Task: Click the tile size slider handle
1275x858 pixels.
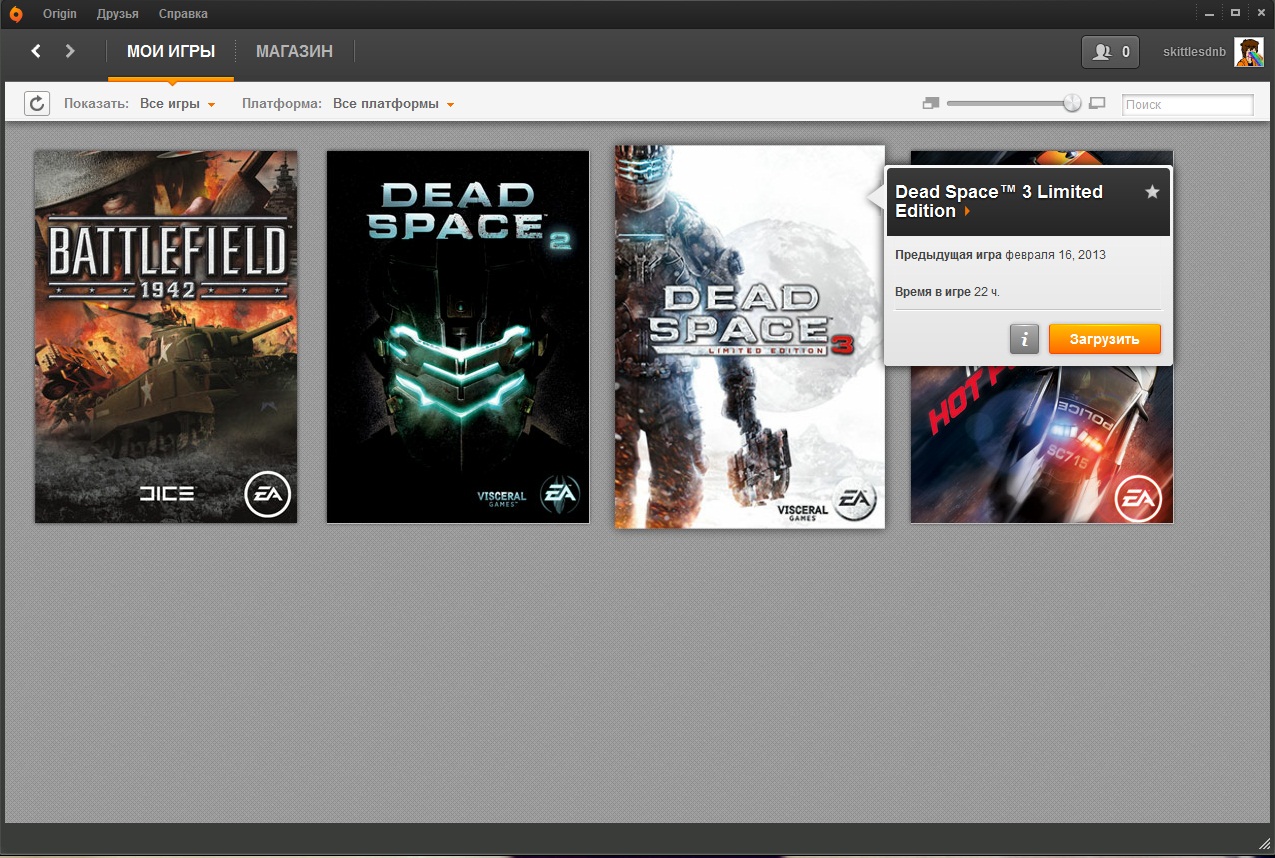Action: tap(1072, 103)
